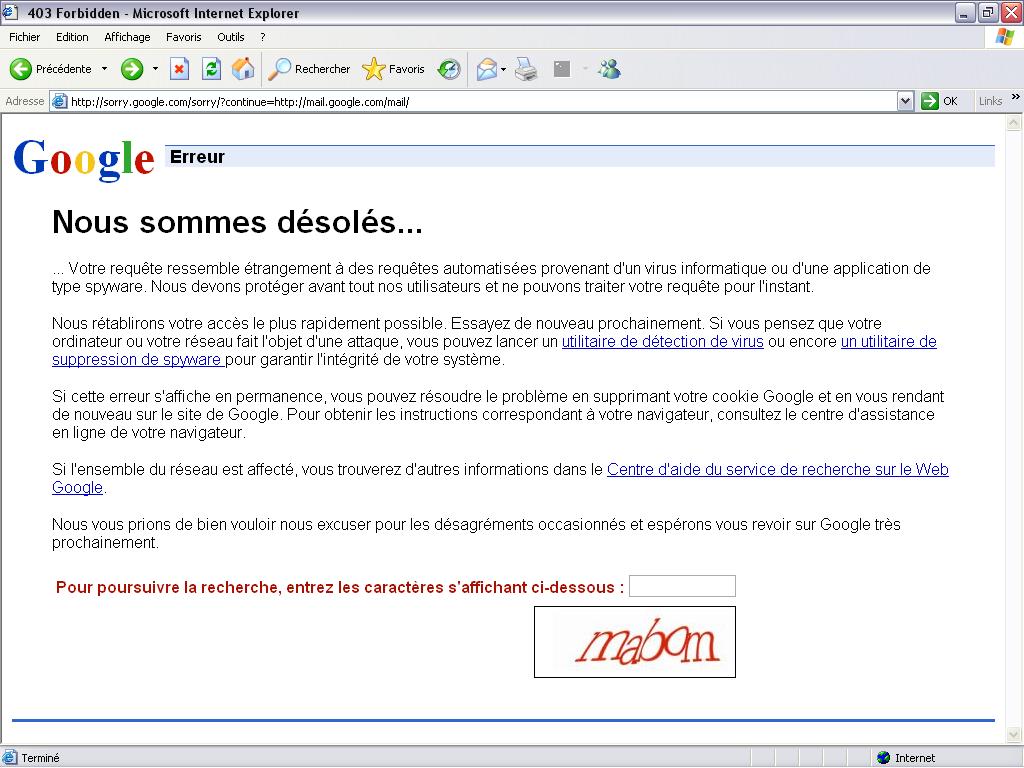Click the mabom captcha image

(635, 642)
